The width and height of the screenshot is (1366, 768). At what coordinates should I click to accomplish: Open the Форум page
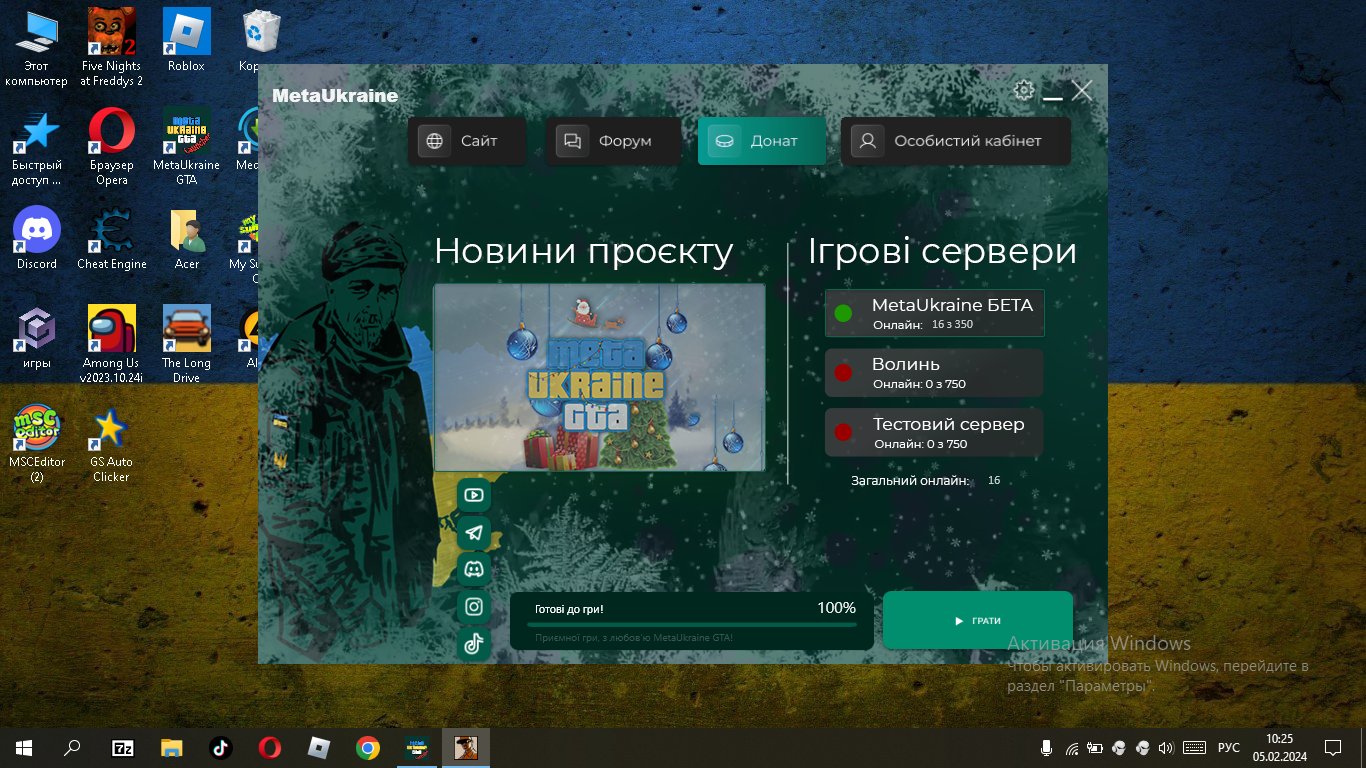[614, 141]
